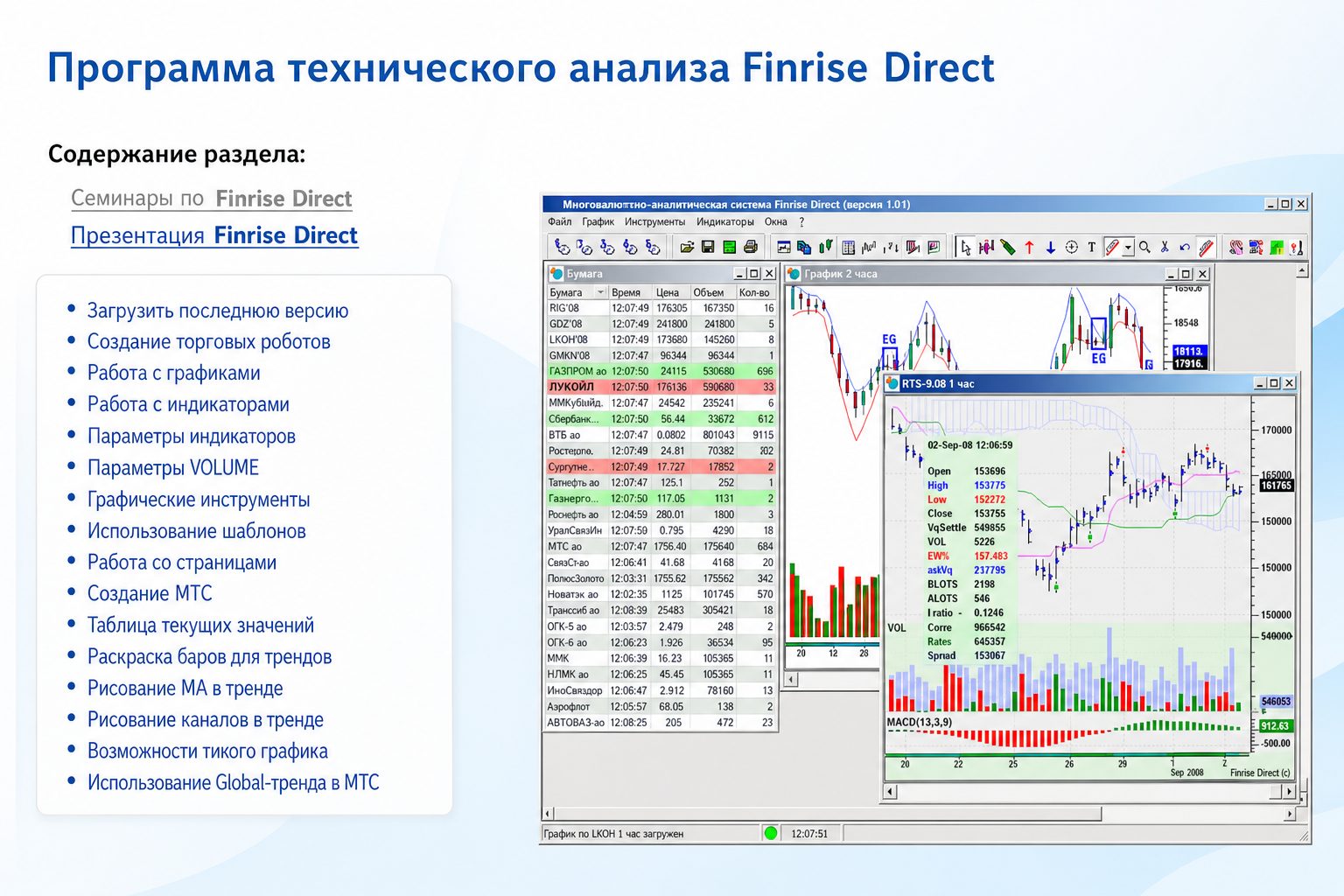Click the blue undo arrow icon
The image size is (1344, 896).
pyautogui.click(x=1185, y=248)
